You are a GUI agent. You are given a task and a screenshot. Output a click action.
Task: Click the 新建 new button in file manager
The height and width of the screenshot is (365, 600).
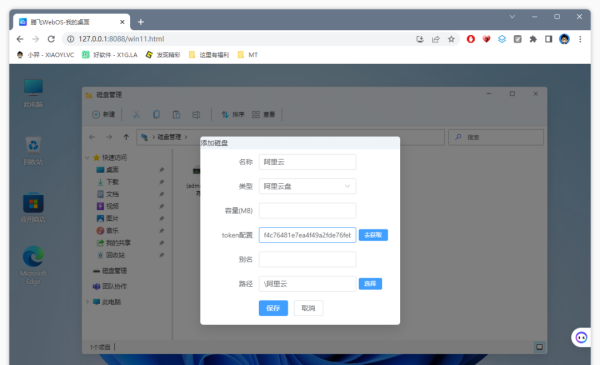pos(104,114)
